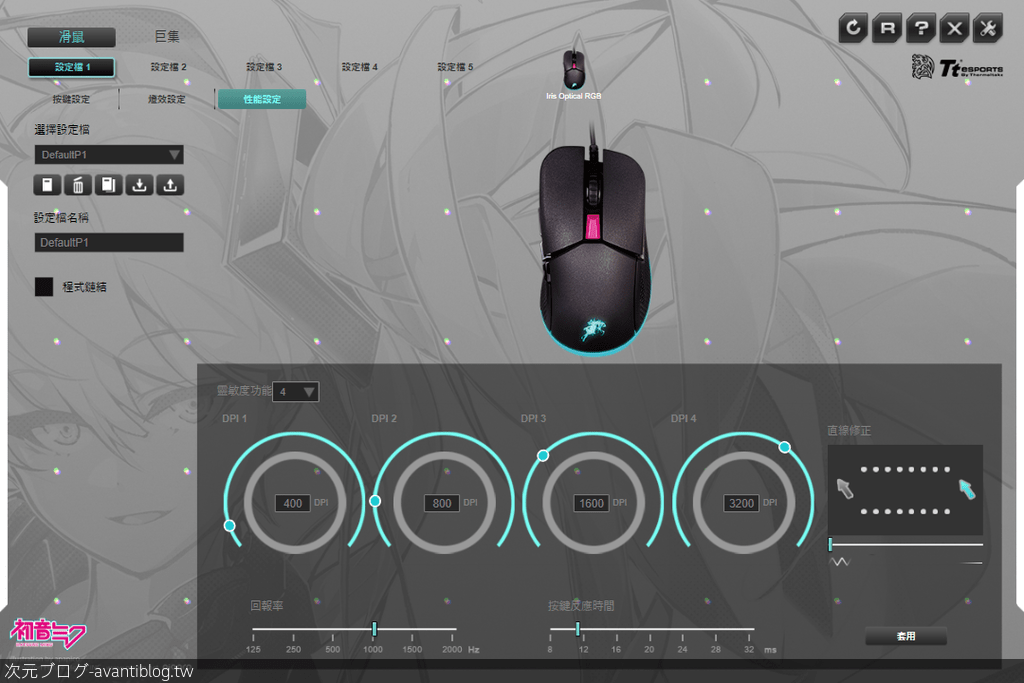Viewport: 1024px width, 683px height.
Task: Open the wrench and screwdriver settings icon
Action: 987,28
